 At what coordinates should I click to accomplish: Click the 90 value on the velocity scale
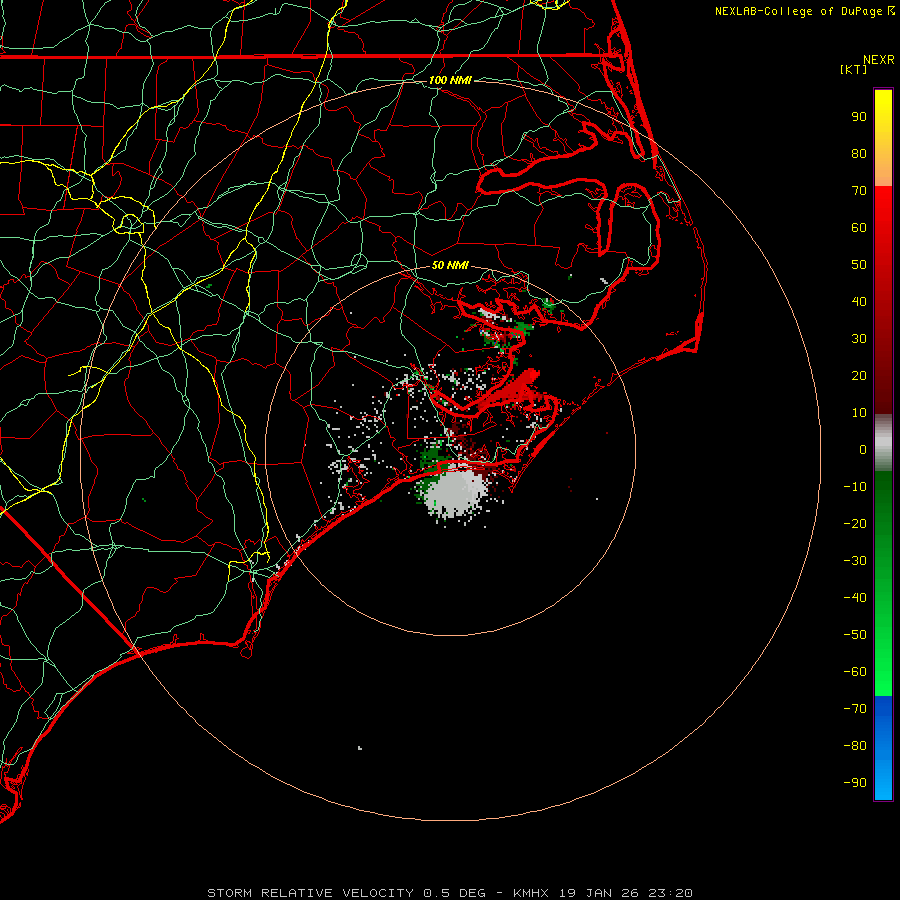859,117
